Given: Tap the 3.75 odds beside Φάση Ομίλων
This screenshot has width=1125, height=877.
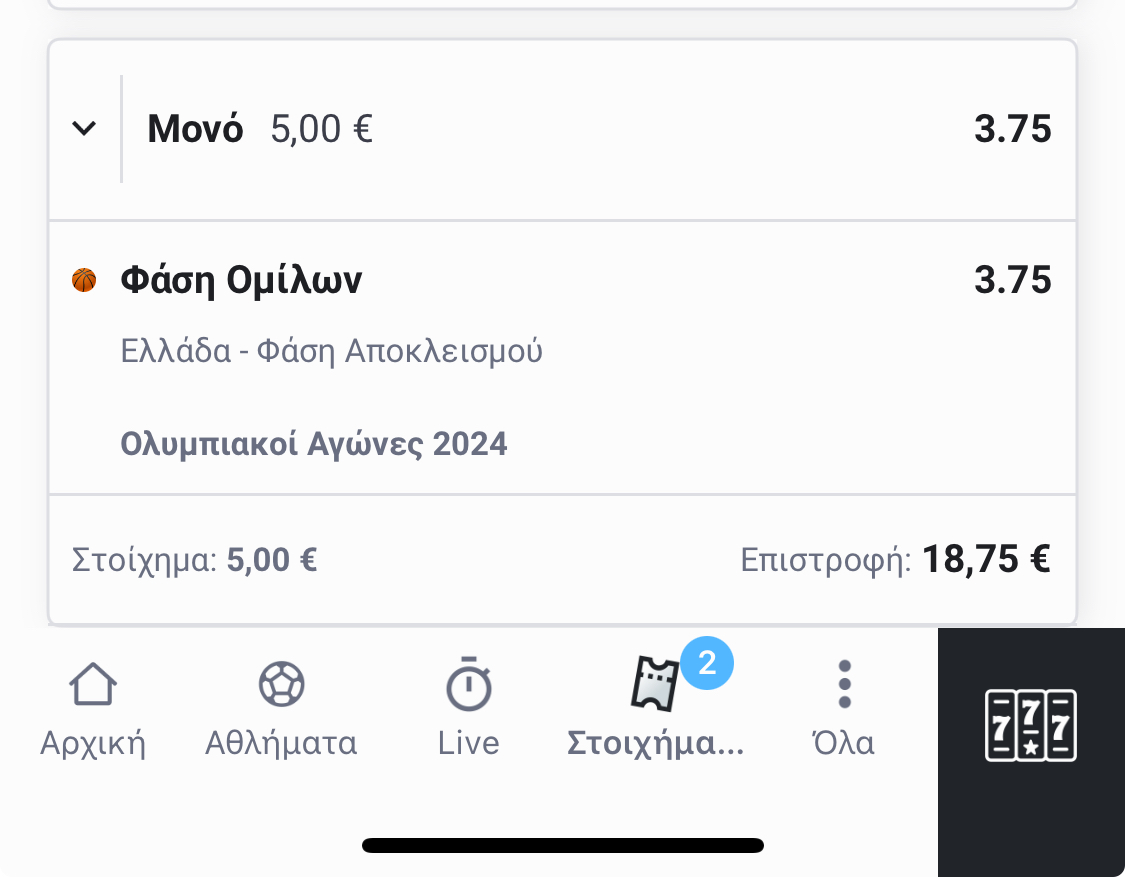Looking at the screenshot, I should pos(1012,280).
